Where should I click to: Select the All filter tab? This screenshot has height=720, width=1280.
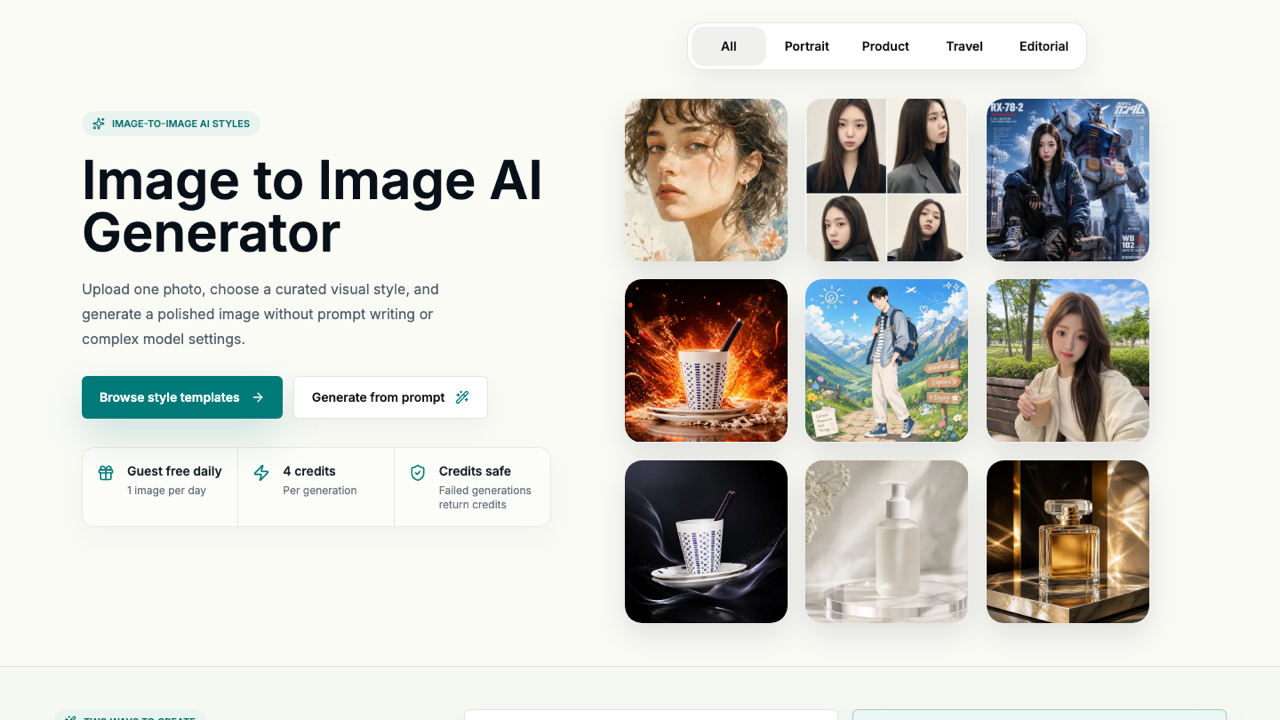tap(728, 46)
